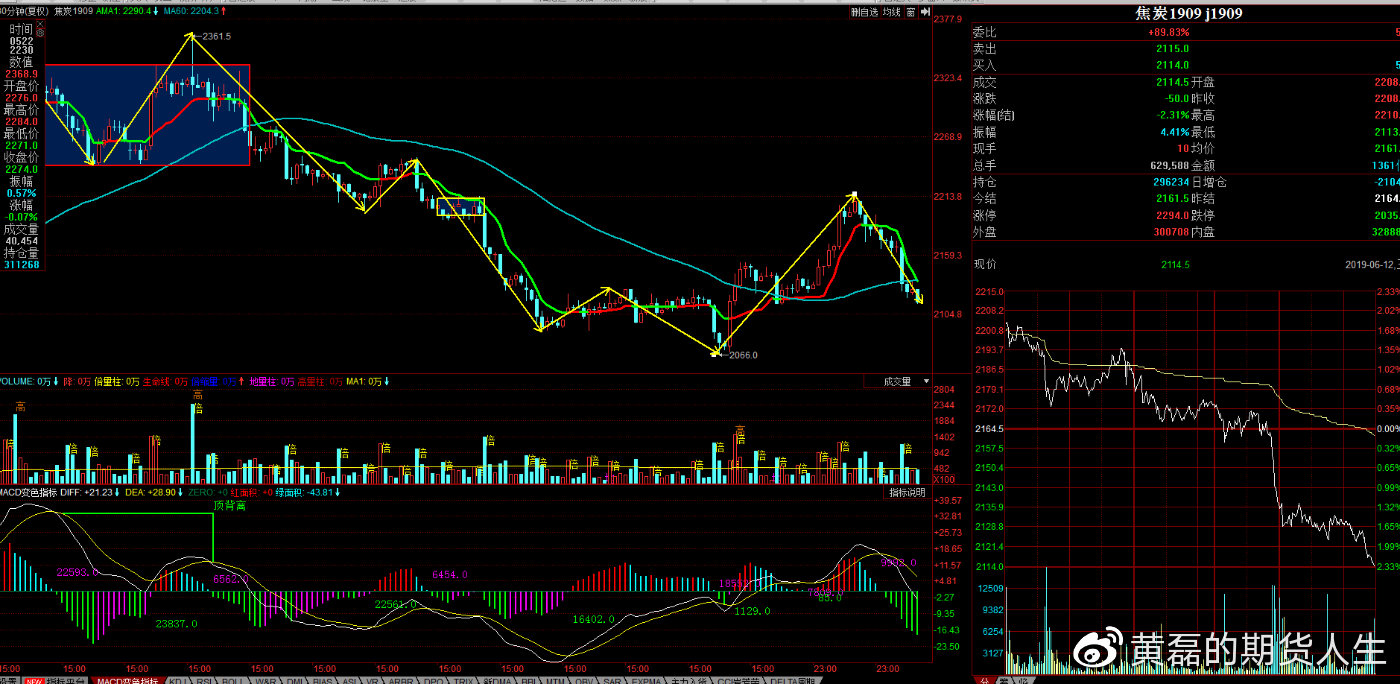Click the VOLUME: 0万 indicator label
Screen dimensions: 1400x684
click(x=25, y=381)
